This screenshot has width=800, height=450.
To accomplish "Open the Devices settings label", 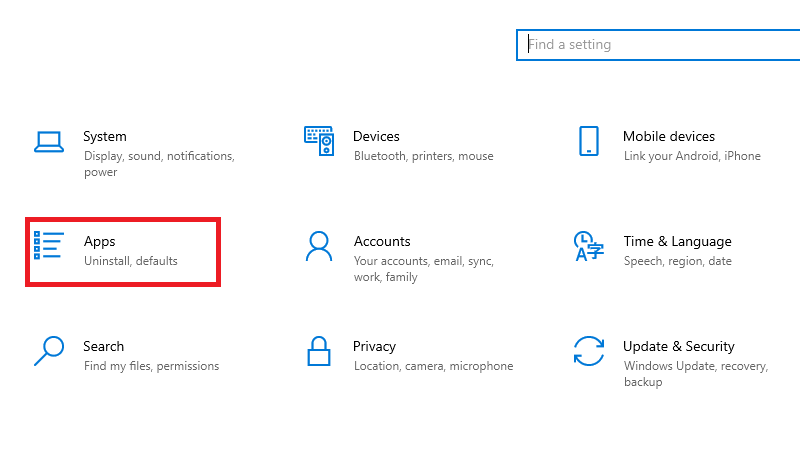I will pos(376,136).
